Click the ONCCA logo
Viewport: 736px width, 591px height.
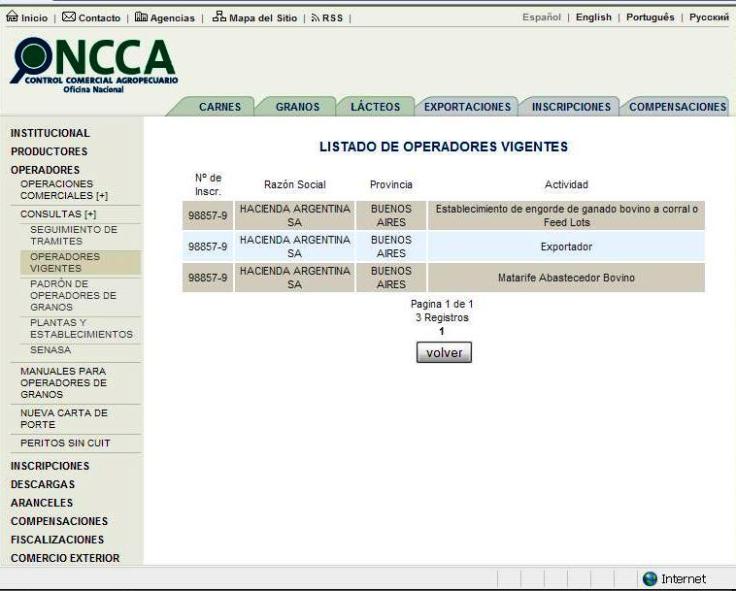(x=93, y=65)
